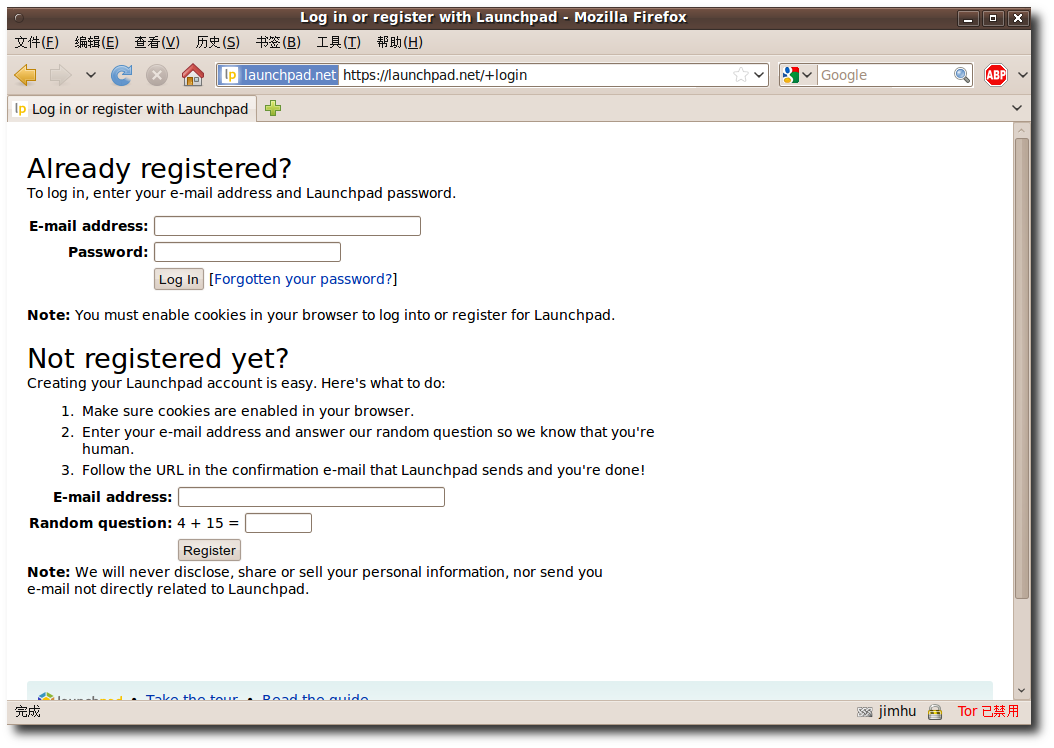Show the list all tabs dropdown
The width and height of the screenshot is (1054, 748).
click(1017, 108)
